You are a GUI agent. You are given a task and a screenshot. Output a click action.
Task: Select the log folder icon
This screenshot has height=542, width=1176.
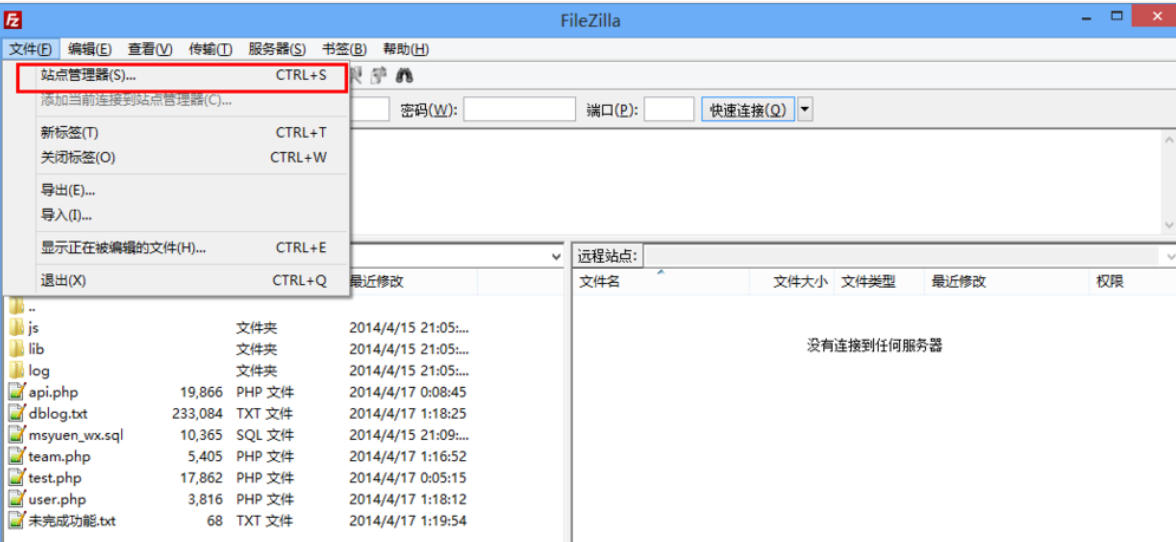[16, 370]
